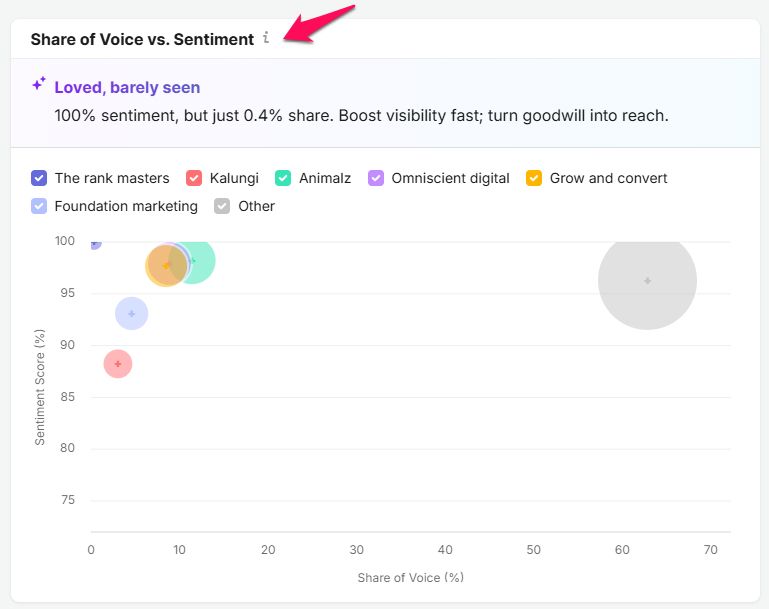The image size is (769, 609).
Task: Click the Loved, barely seen insight heading
Action: [x=127, y=87]
